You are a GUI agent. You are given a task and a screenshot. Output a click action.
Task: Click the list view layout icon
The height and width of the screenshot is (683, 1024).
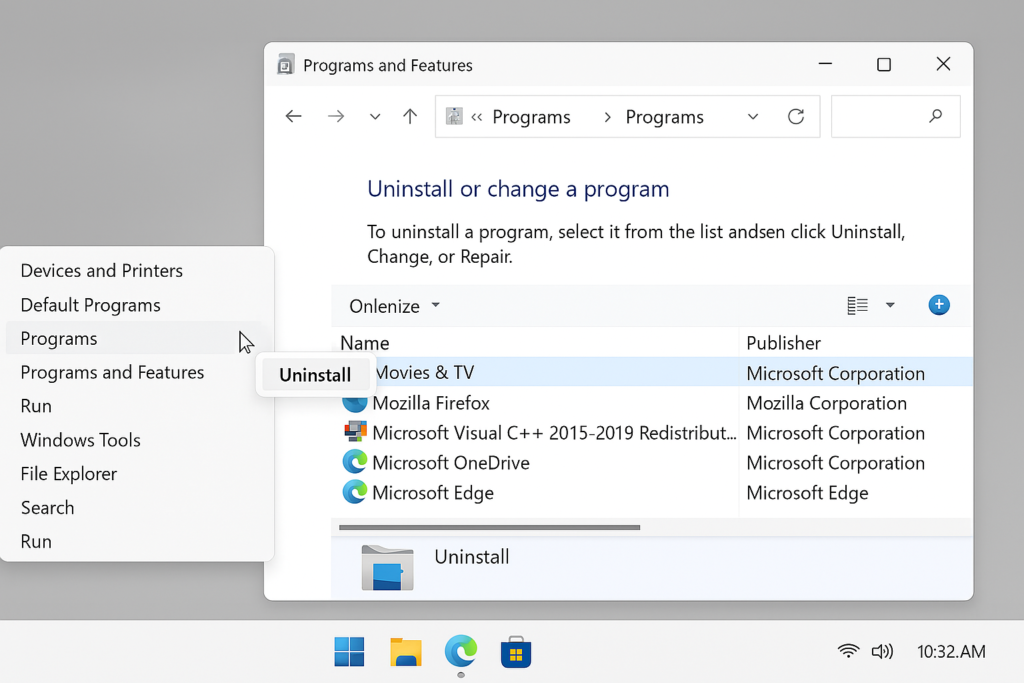[x=857, y=305]
